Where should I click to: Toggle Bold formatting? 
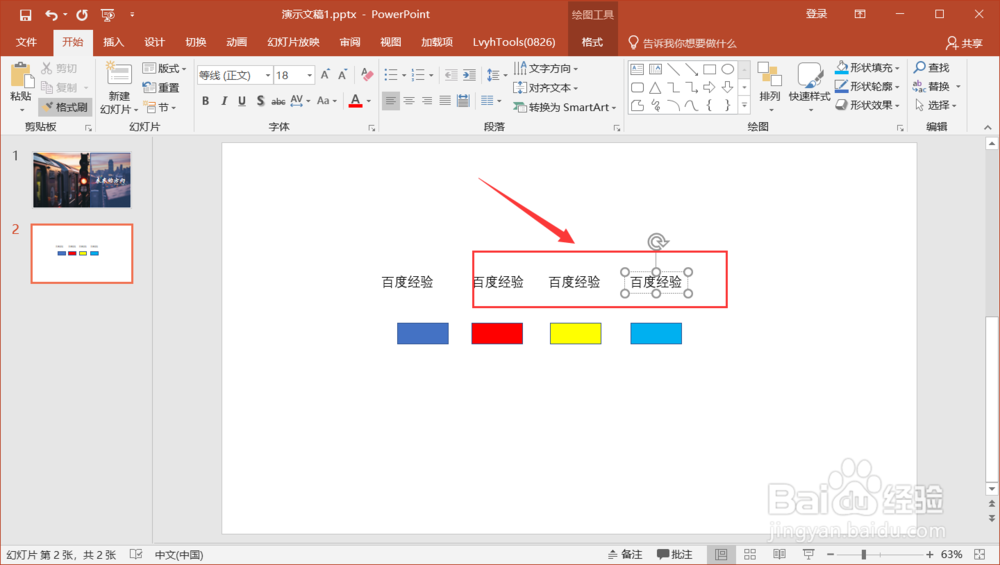point(205,101)
